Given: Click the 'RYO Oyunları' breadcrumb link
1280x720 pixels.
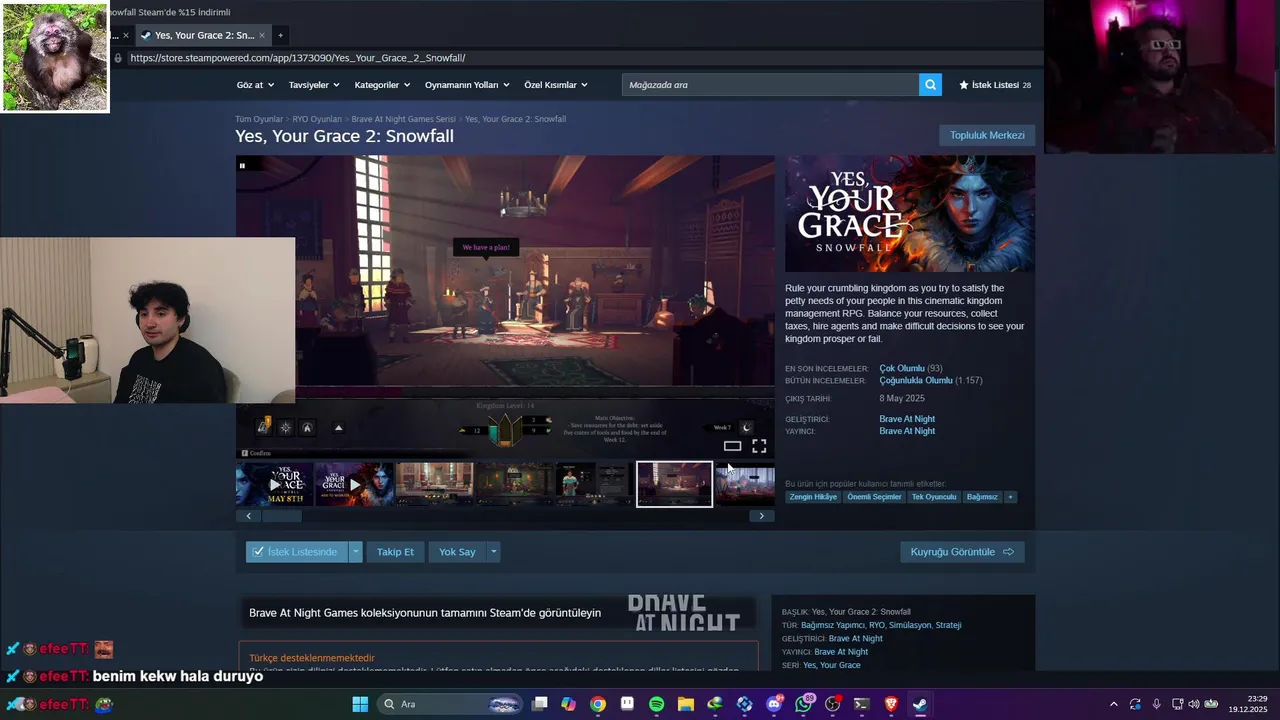Looking at the screenshot, I should pyautogui.click(x=317, y=119).
